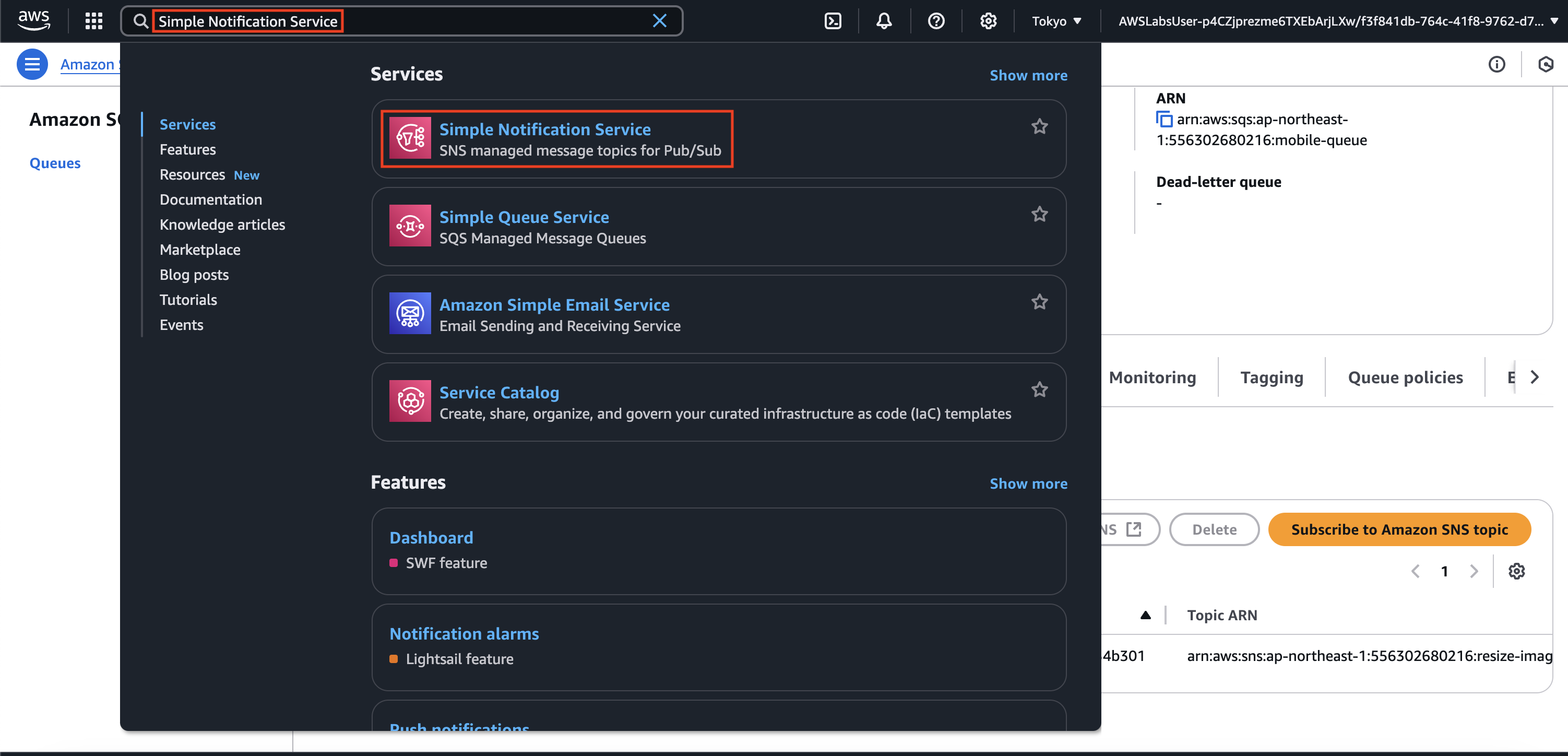Click the notifications bell icon
This screenshot has height=756, width=1568.
[x=884, y=21]
